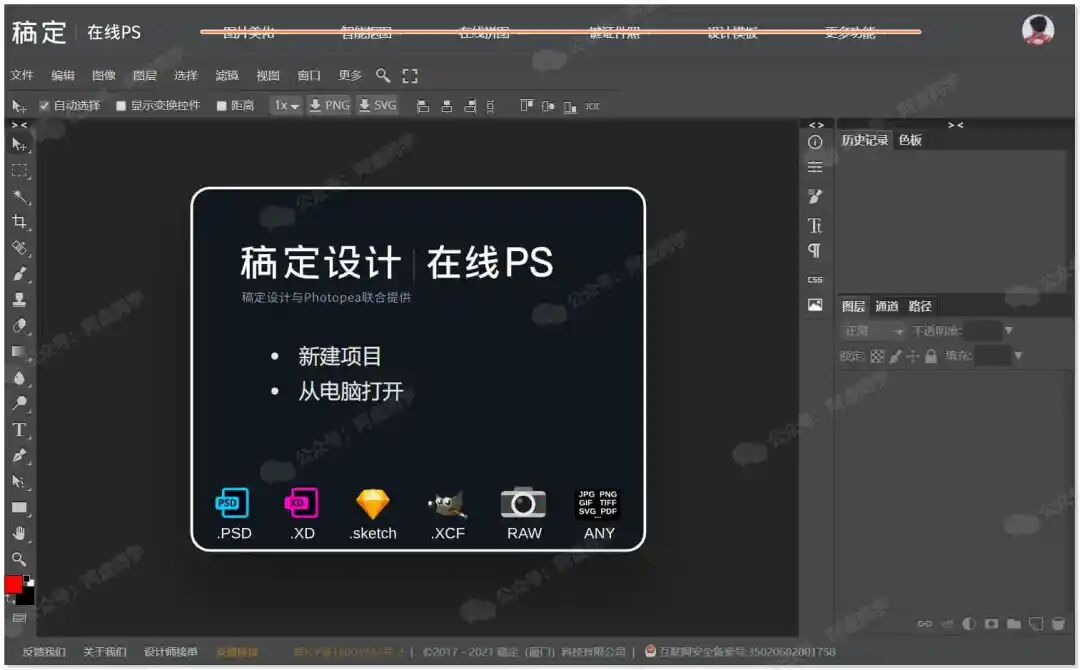This screenshot has width=1080, height=670.
Task: Open the properties sliders panel icon
Action: [x=815, y=167]
